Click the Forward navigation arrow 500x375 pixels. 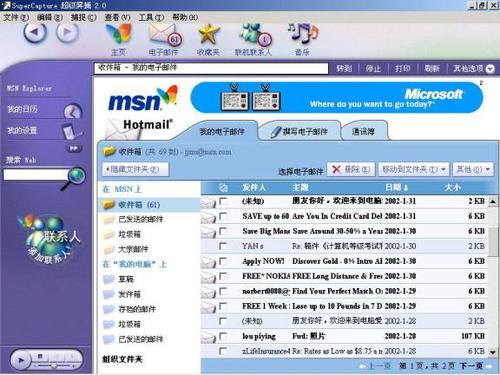(67, 32)
